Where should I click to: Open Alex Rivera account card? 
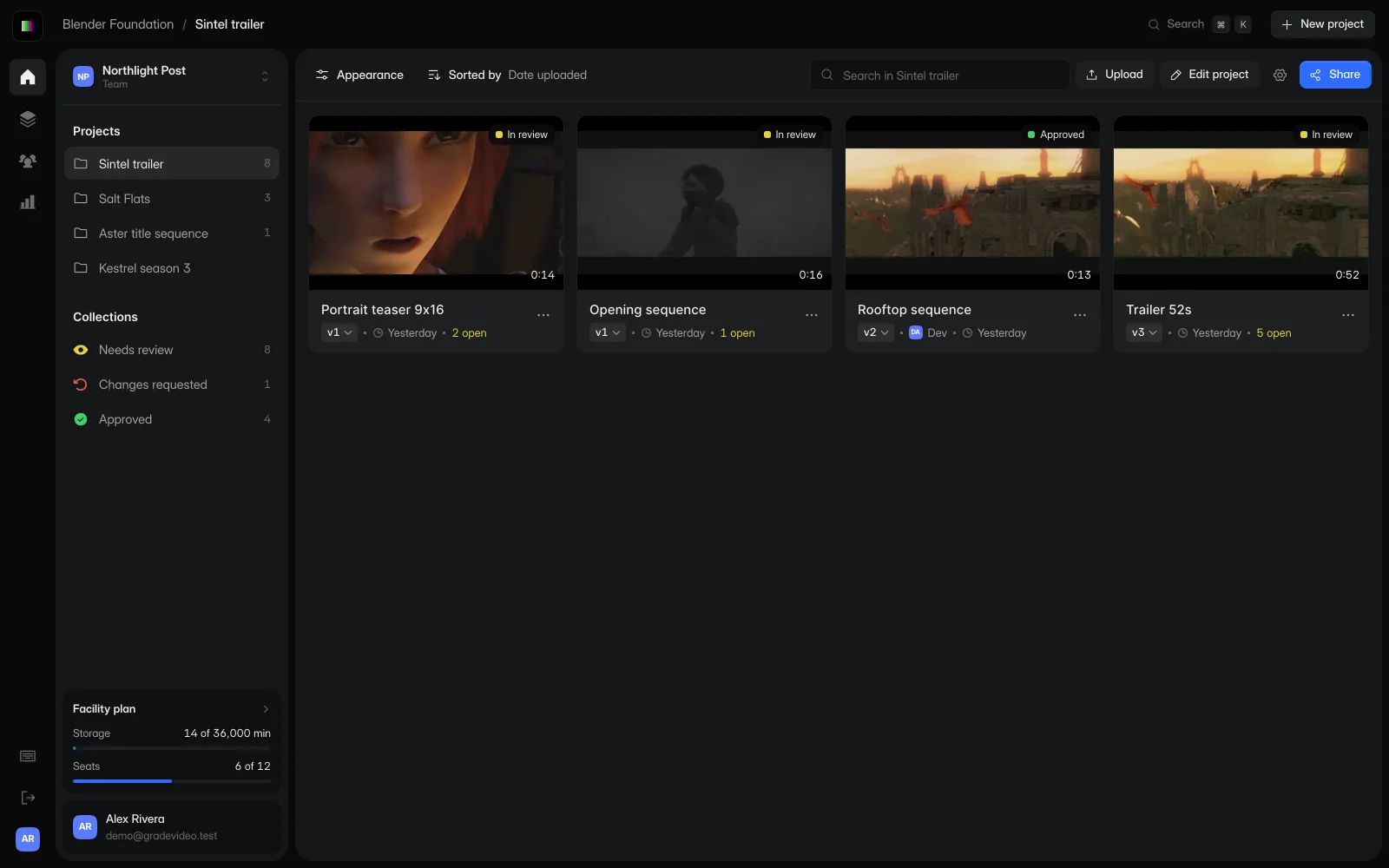172,827
